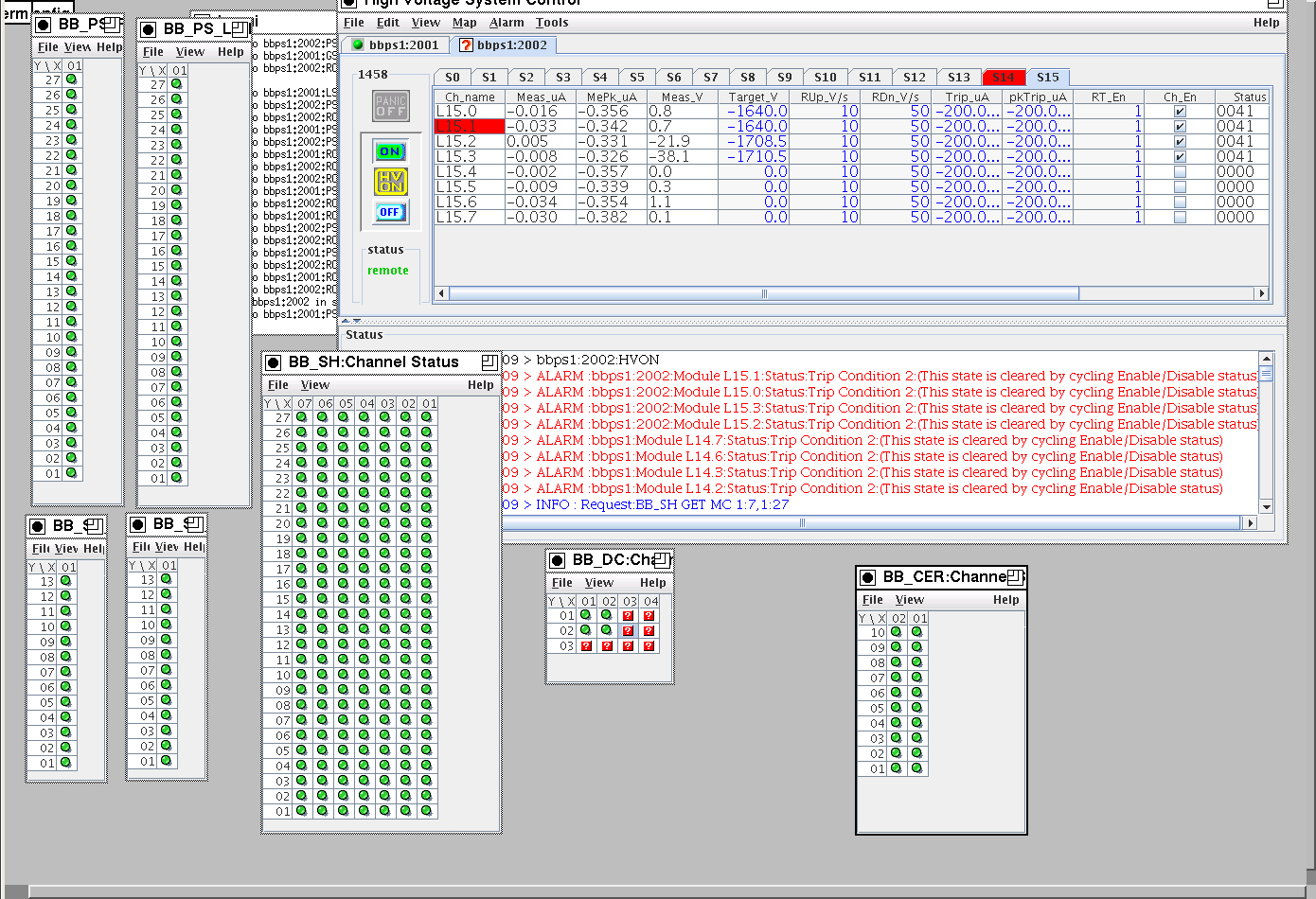Enable Ch_En checkbox for L15.5
The image size is (1316, 899).
(1180, 187)
